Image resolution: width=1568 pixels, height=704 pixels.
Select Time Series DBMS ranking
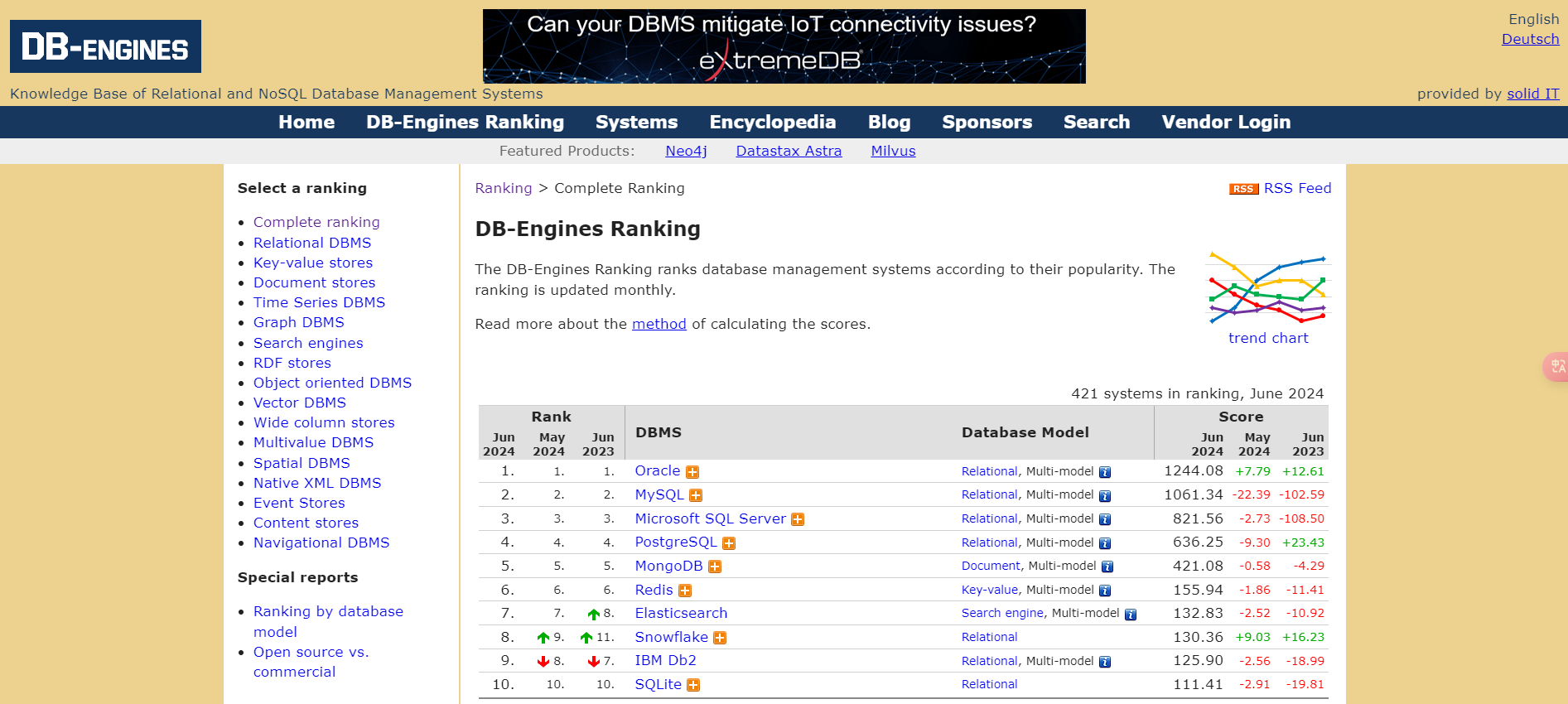click(319, 302)
